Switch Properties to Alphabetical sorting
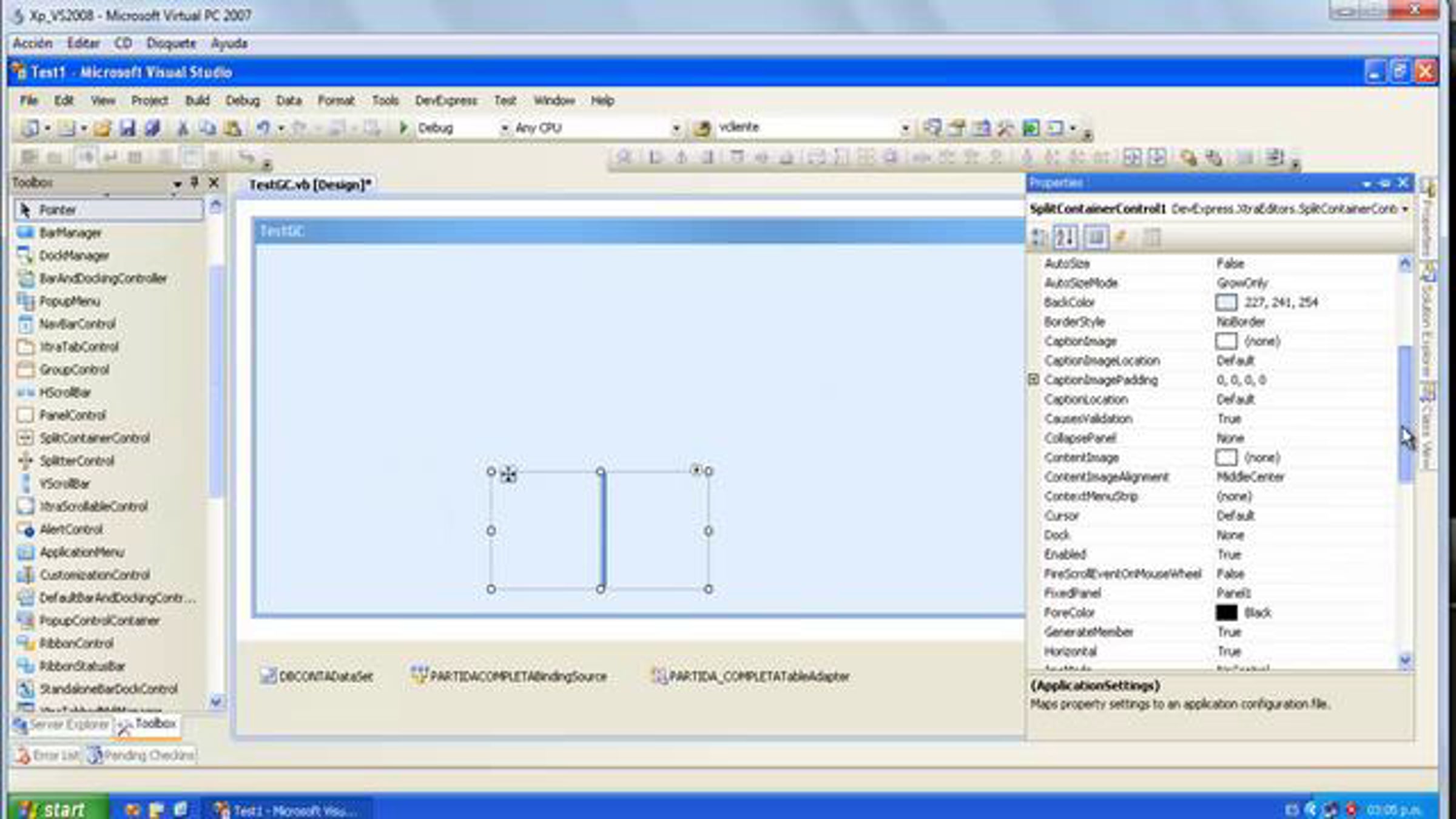 pos(1066,237)
